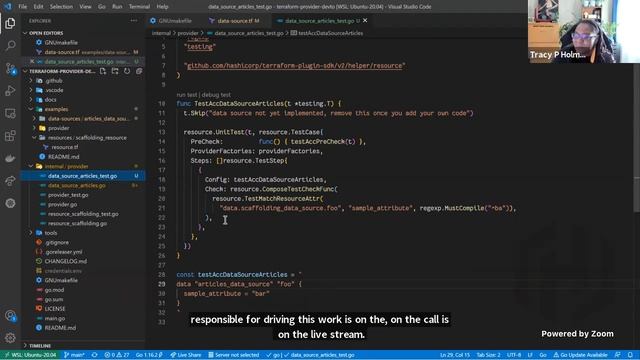Click Server not selected status item
This screenshot has height=360, width=640.
[x=233, y=355]
